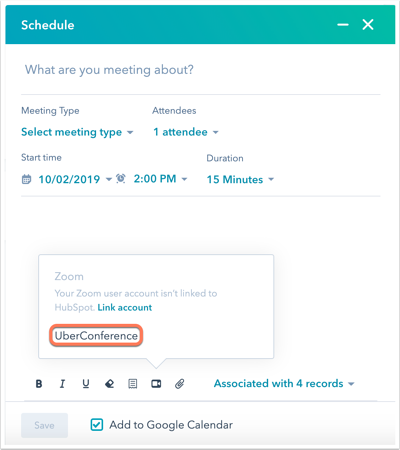Click the alarm clock icon beside the time
Viewport: 400px width, 450px height.
121,179
